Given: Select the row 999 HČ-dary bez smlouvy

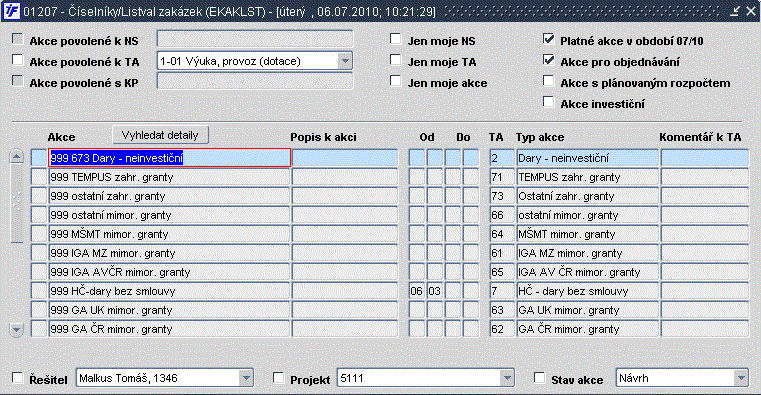Looking at the screenshot, I should [169, 291].
